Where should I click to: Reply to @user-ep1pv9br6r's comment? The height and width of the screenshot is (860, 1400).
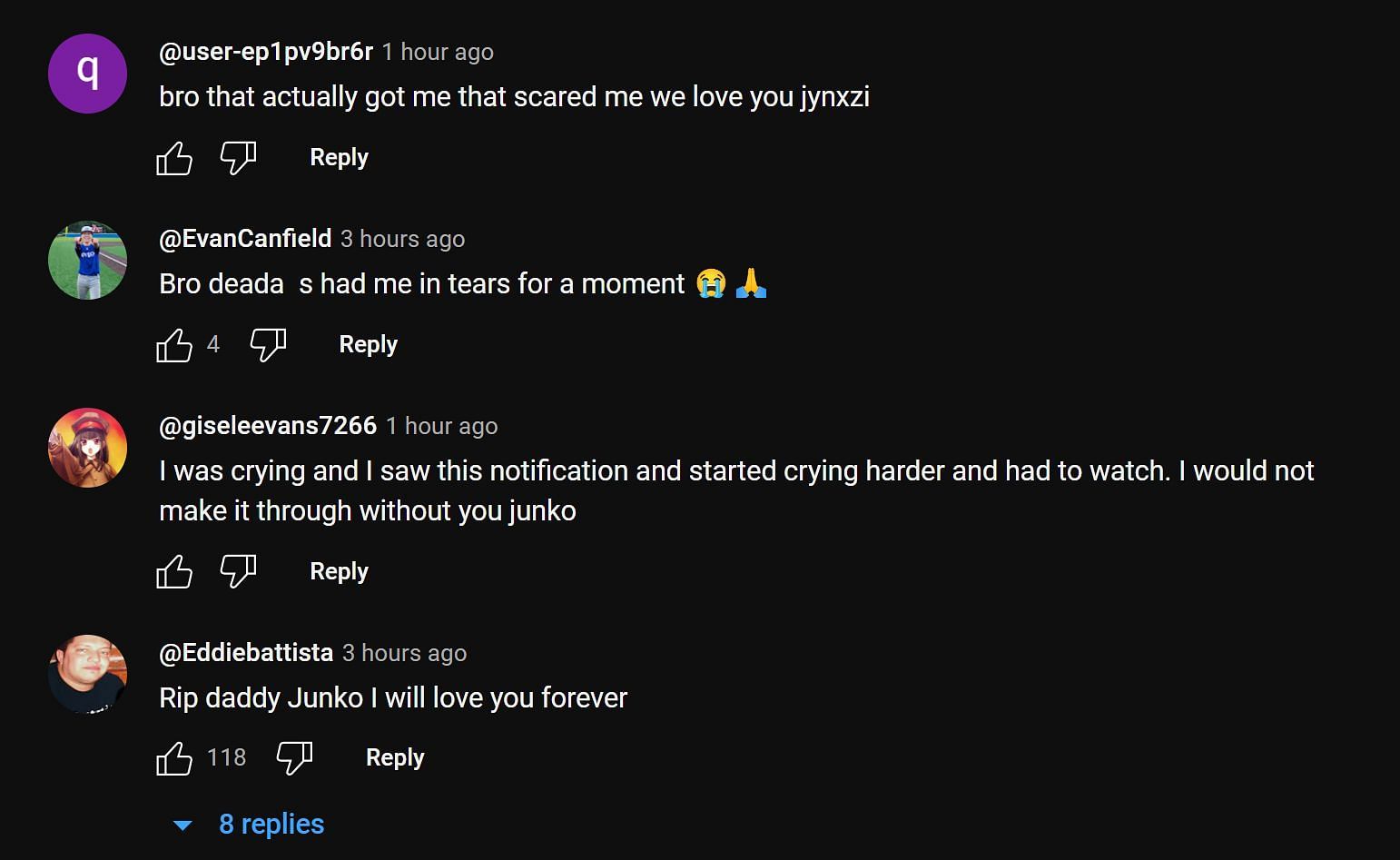339,157
